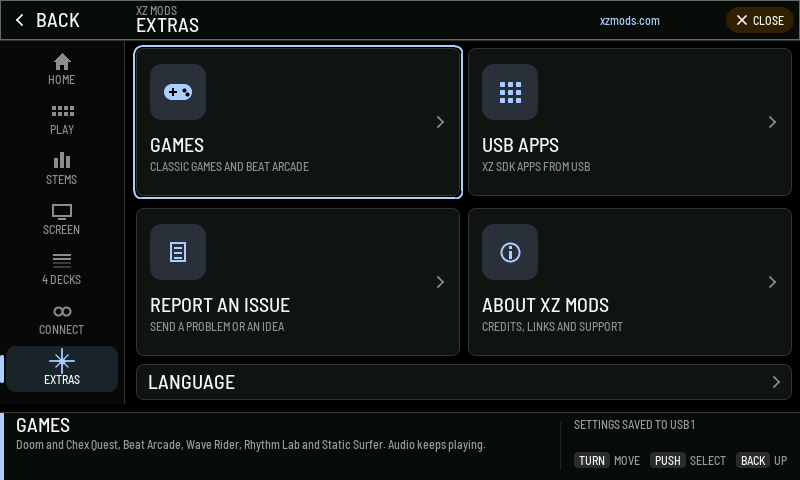This screenshot has height=480, width=800.
Task: Click the EXTRAS header title
Action: point(167,25)
